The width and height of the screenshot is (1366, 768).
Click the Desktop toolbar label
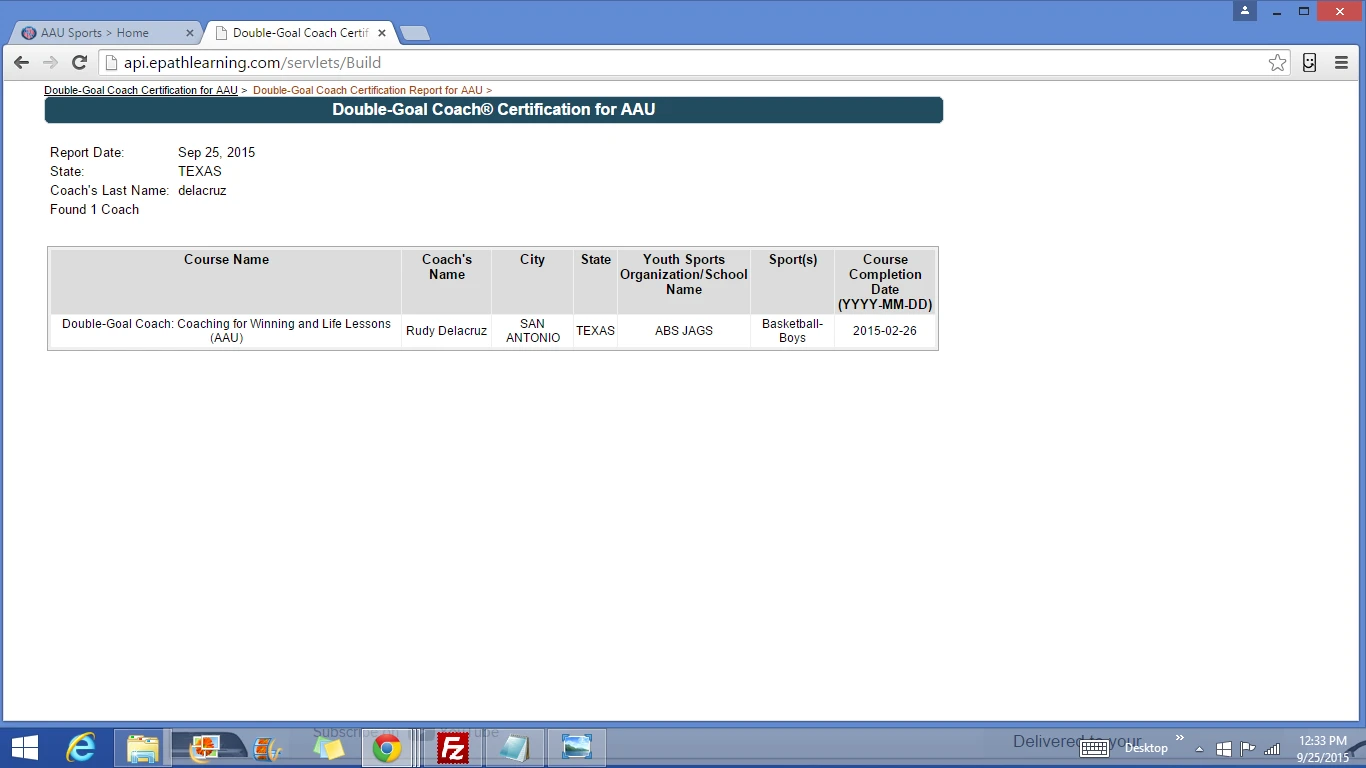pyautogui.click(x=1146, y=748)
